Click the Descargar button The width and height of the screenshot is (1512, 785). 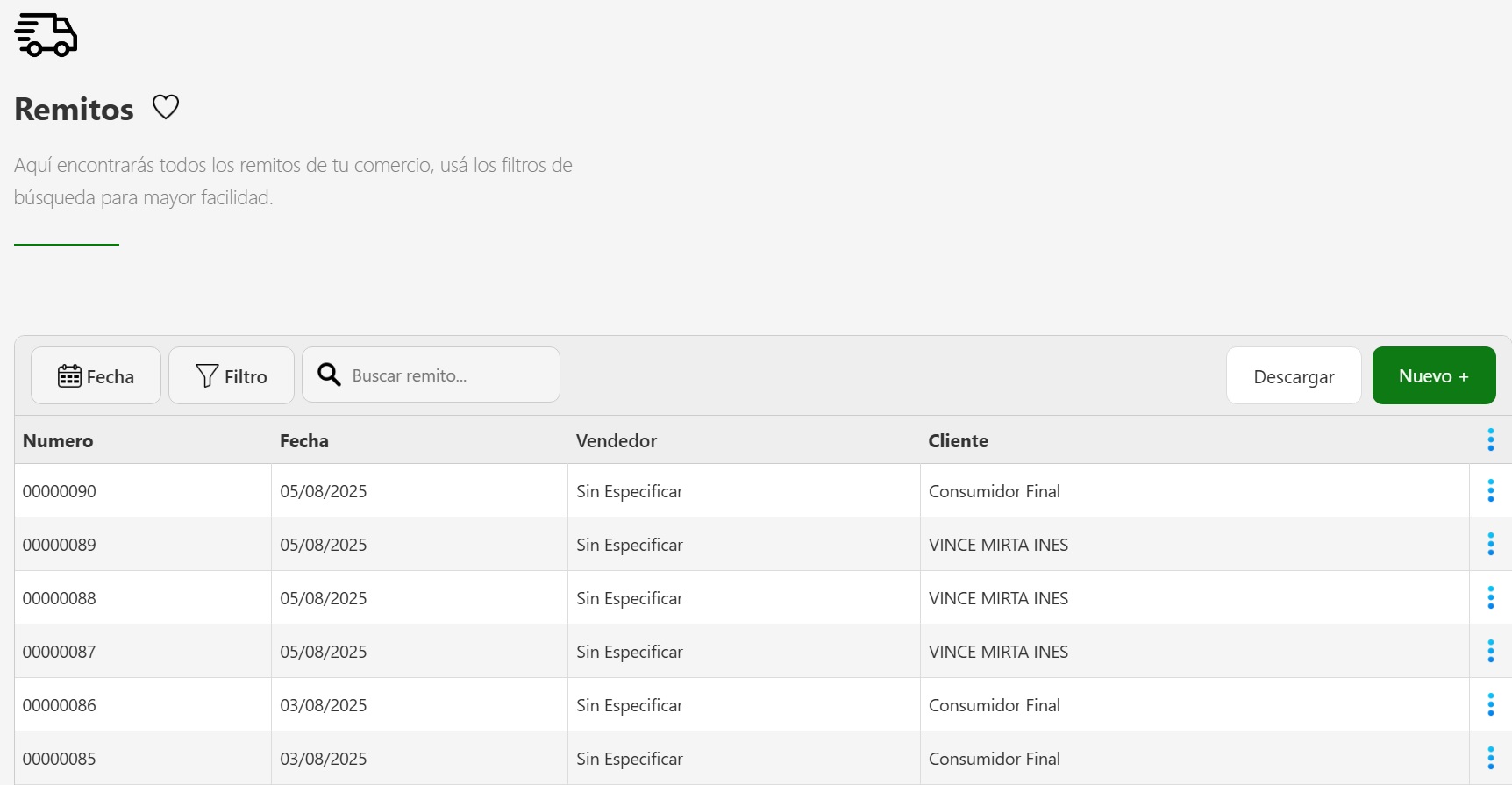coord(1293,376)
